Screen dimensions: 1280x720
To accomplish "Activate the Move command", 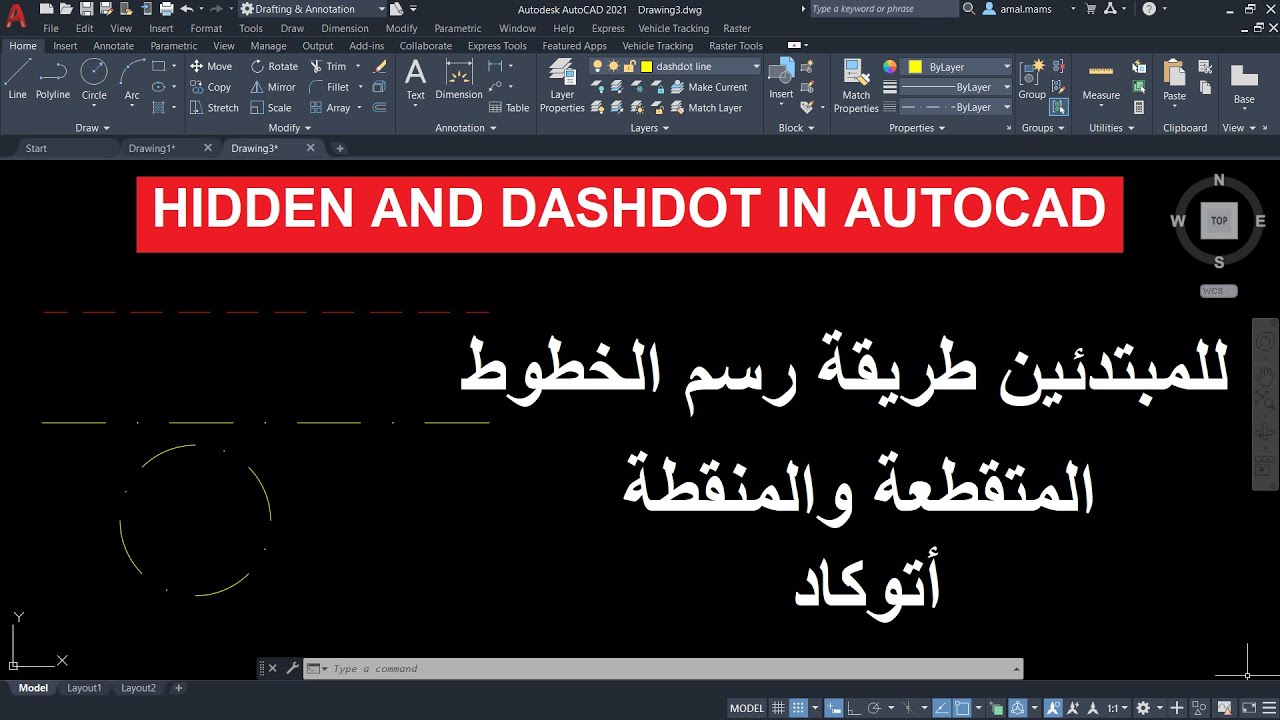I will pyautogui.click(x=211, y=66).
